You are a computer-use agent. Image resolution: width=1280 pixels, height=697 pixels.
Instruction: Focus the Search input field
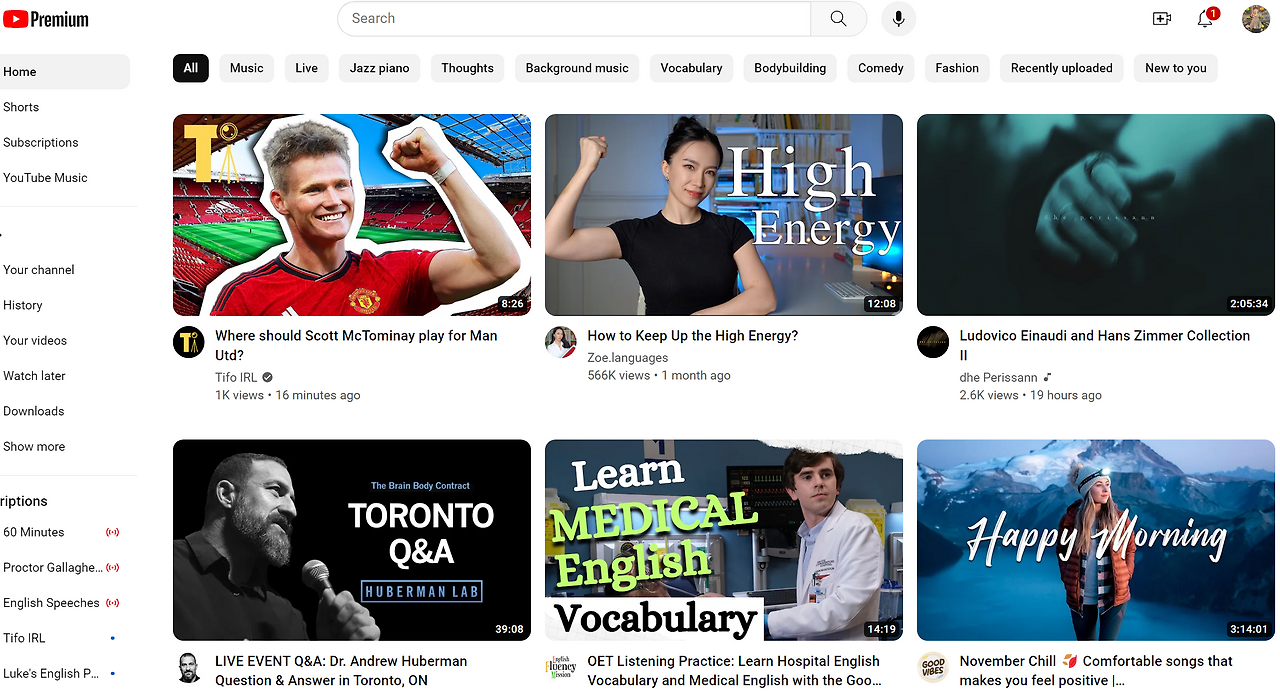[574, 18]
